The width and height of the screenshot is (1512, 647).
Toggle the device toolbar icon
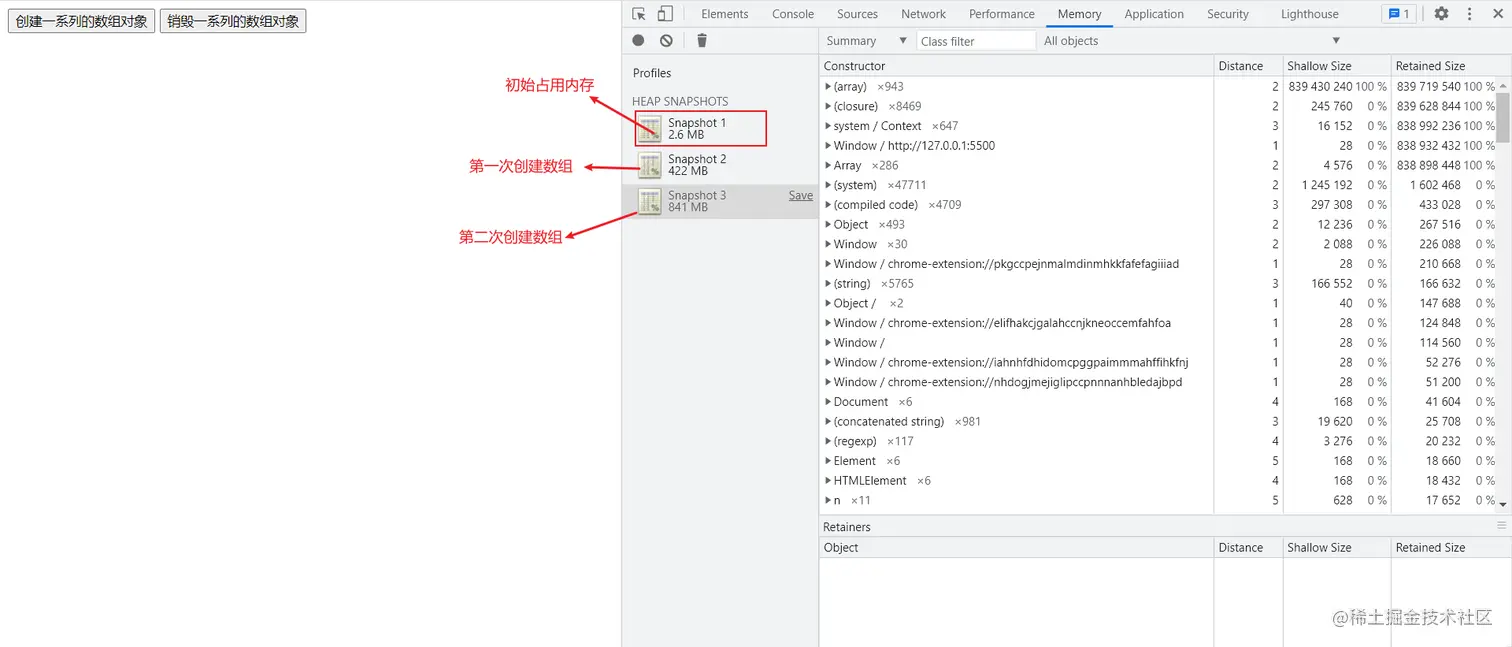pyautogui.click(x=665, y=14)
